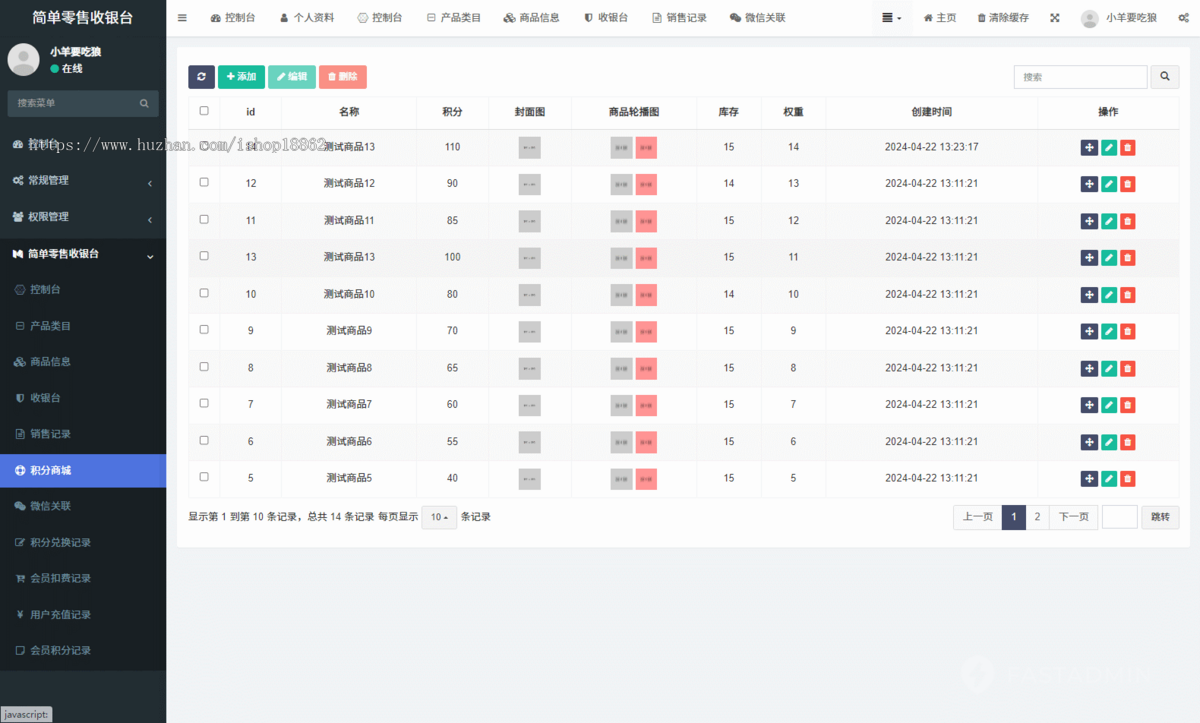Click the 搜索 input field above the table
The width and height of the screenshot is (1200, 723).
pos(1080,77)
